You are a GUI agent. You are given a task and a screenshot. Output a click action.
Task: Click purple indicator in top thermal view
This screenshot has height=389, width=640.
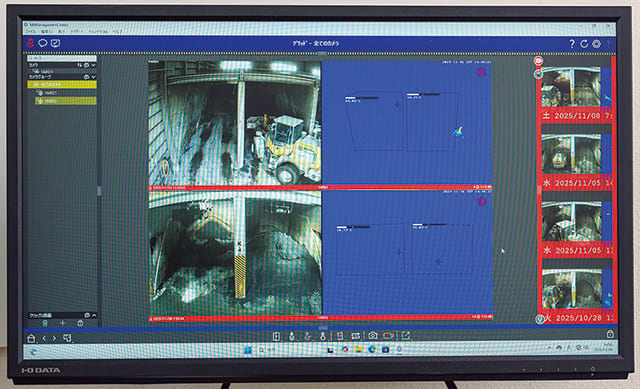(481, 73)
